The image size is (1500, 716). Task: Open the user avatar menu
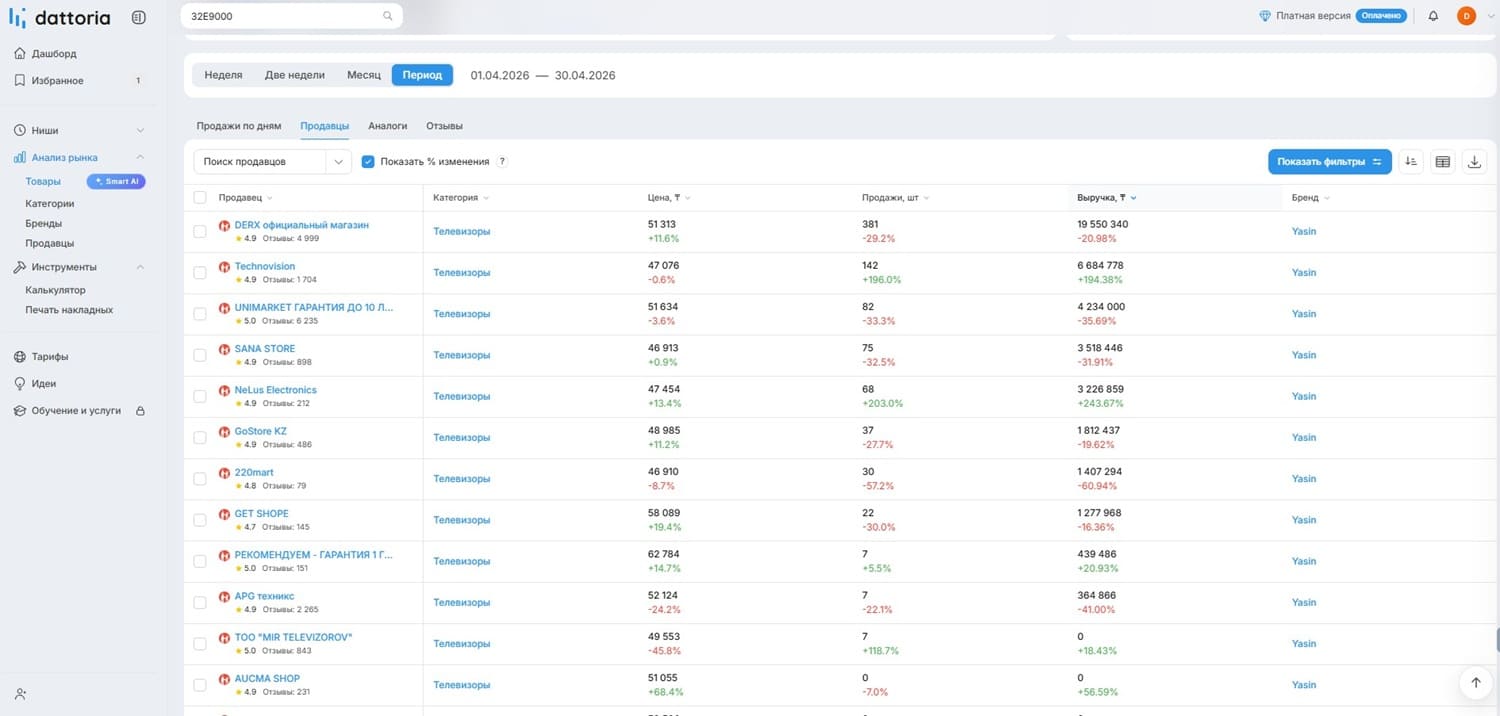[x=1466, y=16]
